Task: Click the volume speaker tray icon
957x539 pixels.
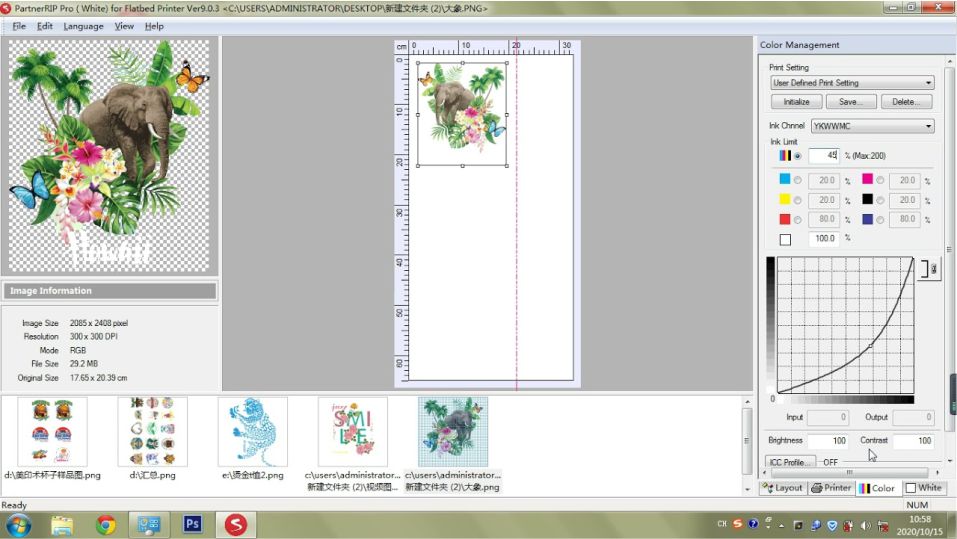Action: 865,524
